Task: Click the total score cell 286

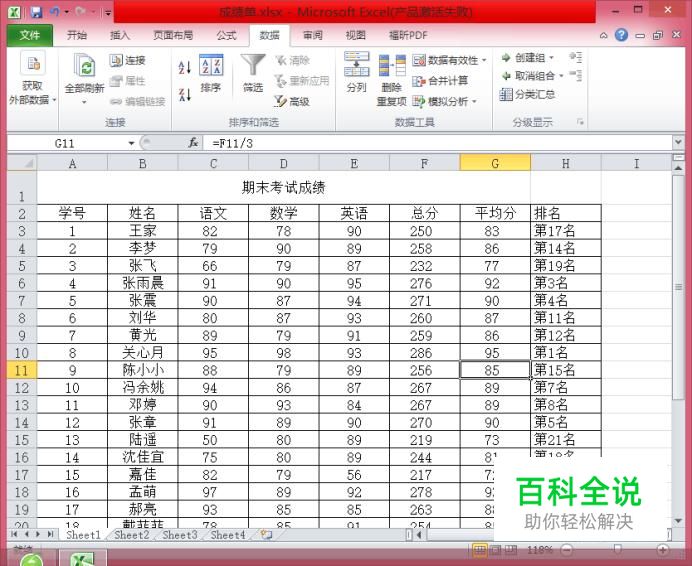Action: click(x=425, y=353)
